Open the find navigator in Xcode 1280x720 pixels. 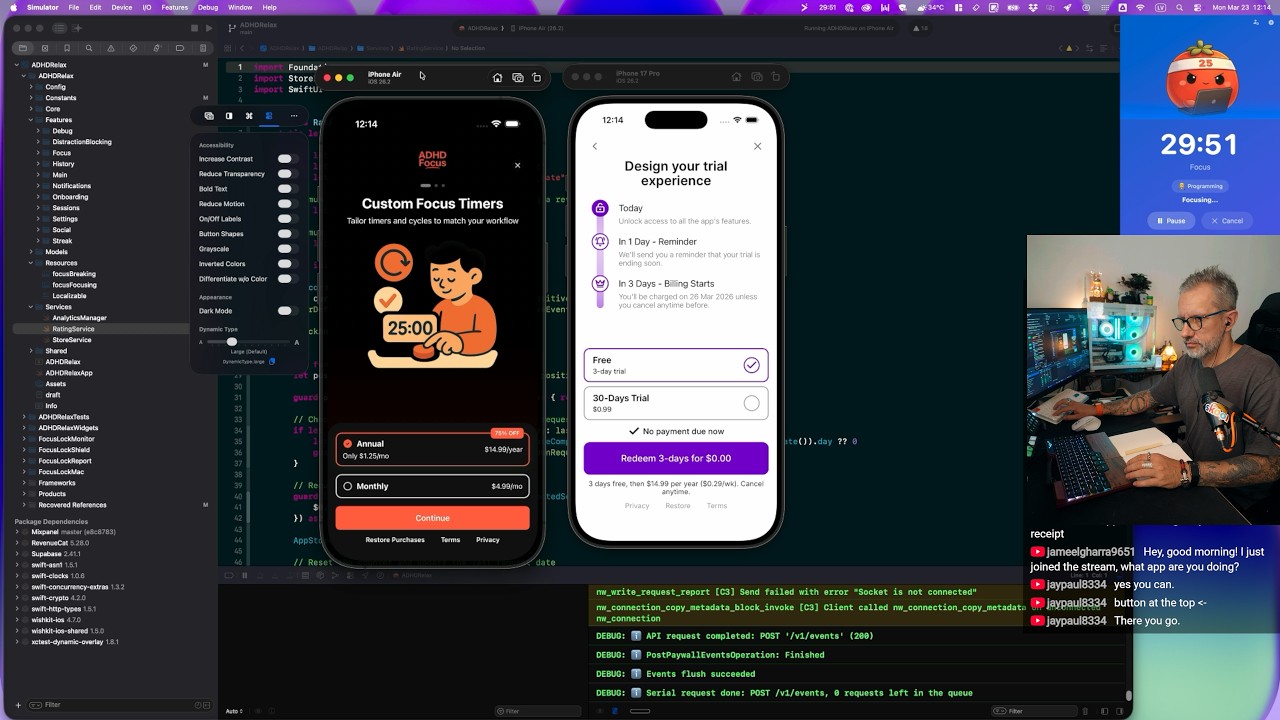coord(89,48)
